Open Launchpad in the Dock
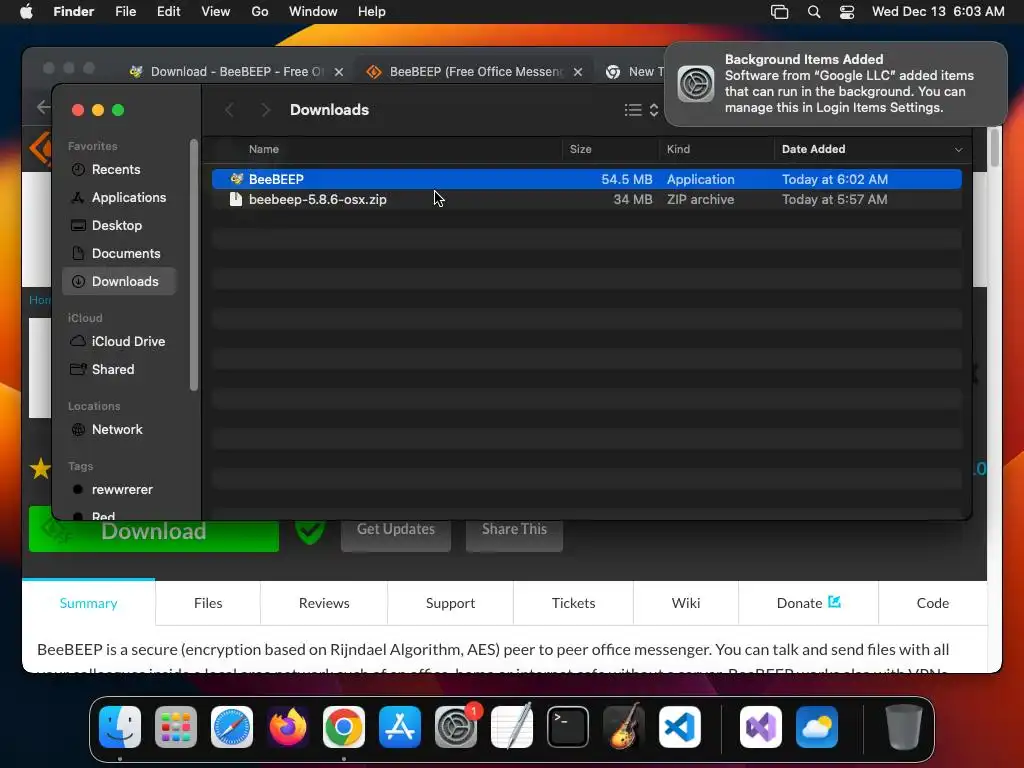This screenshot has width=1024, height=768. click(176, 727)
